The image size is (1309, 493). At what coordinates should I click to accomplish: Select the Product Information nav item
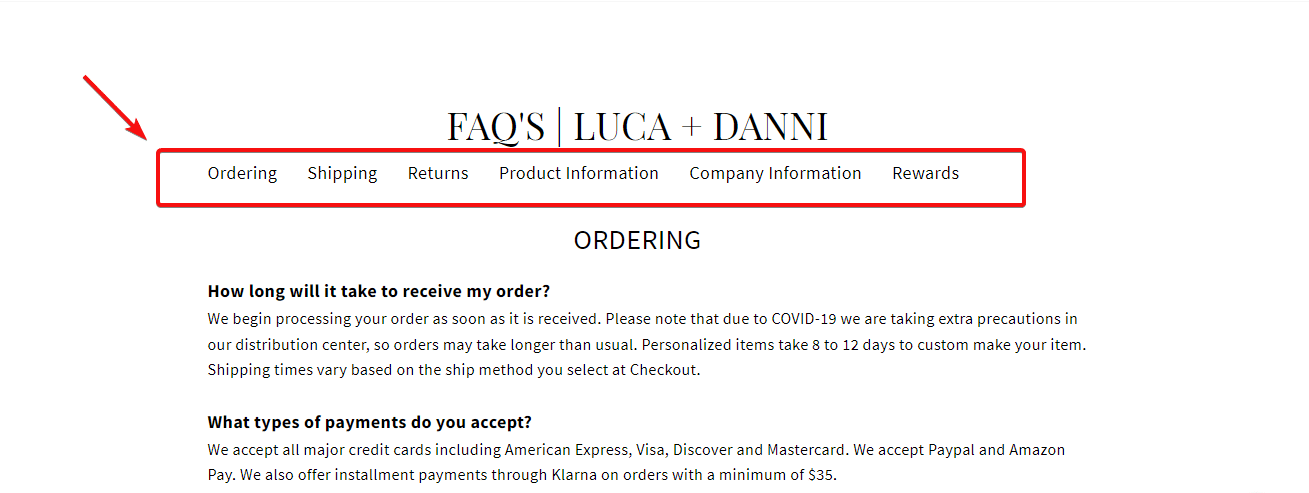pos(579,174)
